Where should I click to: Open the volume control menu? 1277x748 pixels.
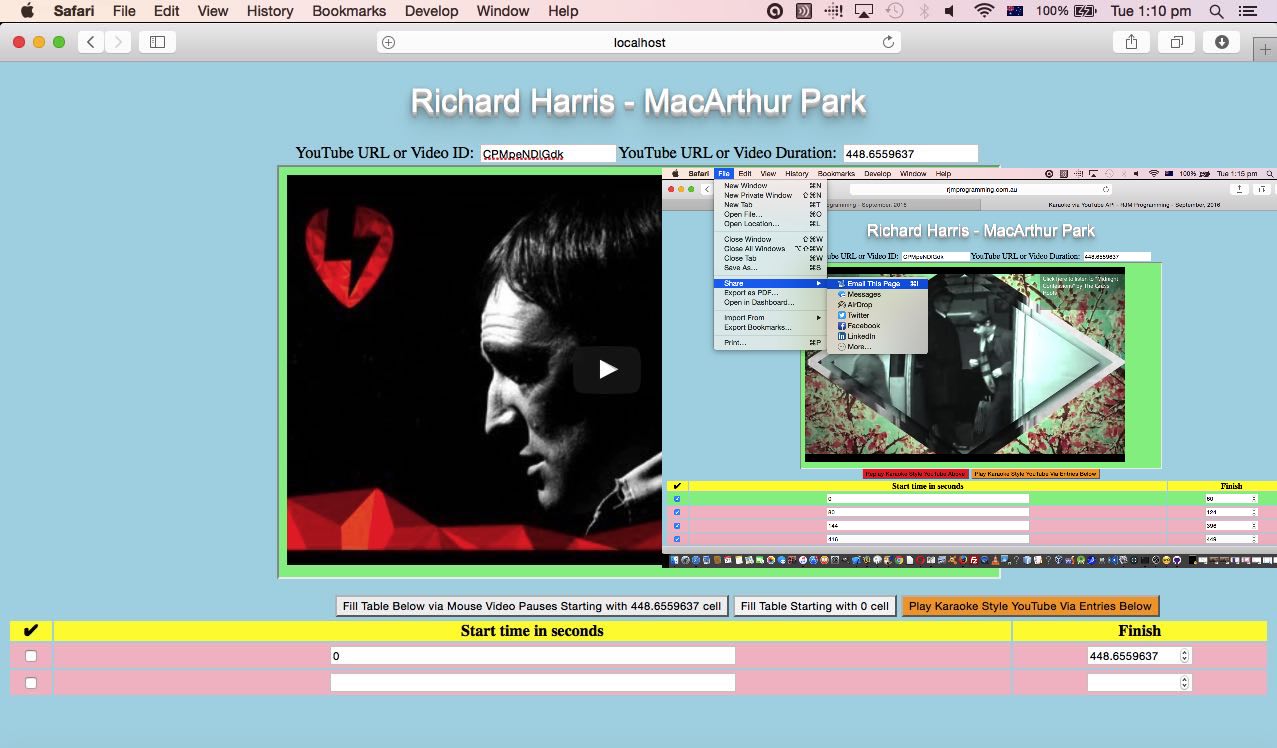click(950, 11)
